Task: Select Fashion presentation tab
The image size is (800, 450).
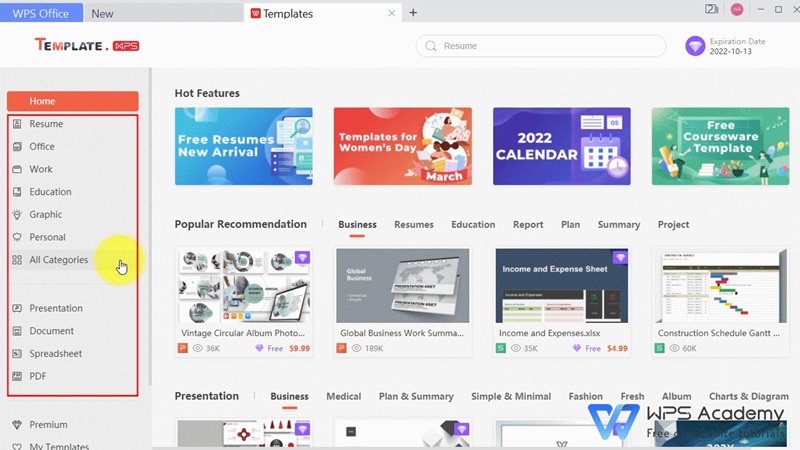Action: pos(586,396)
